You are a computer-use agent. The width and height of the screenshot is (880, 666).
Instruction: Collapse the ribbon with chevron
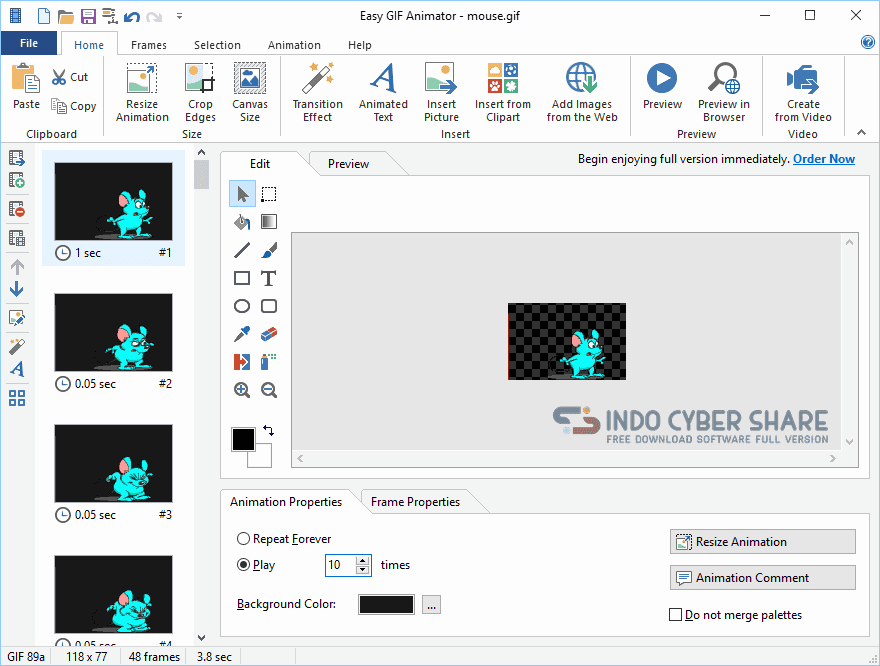861,132
